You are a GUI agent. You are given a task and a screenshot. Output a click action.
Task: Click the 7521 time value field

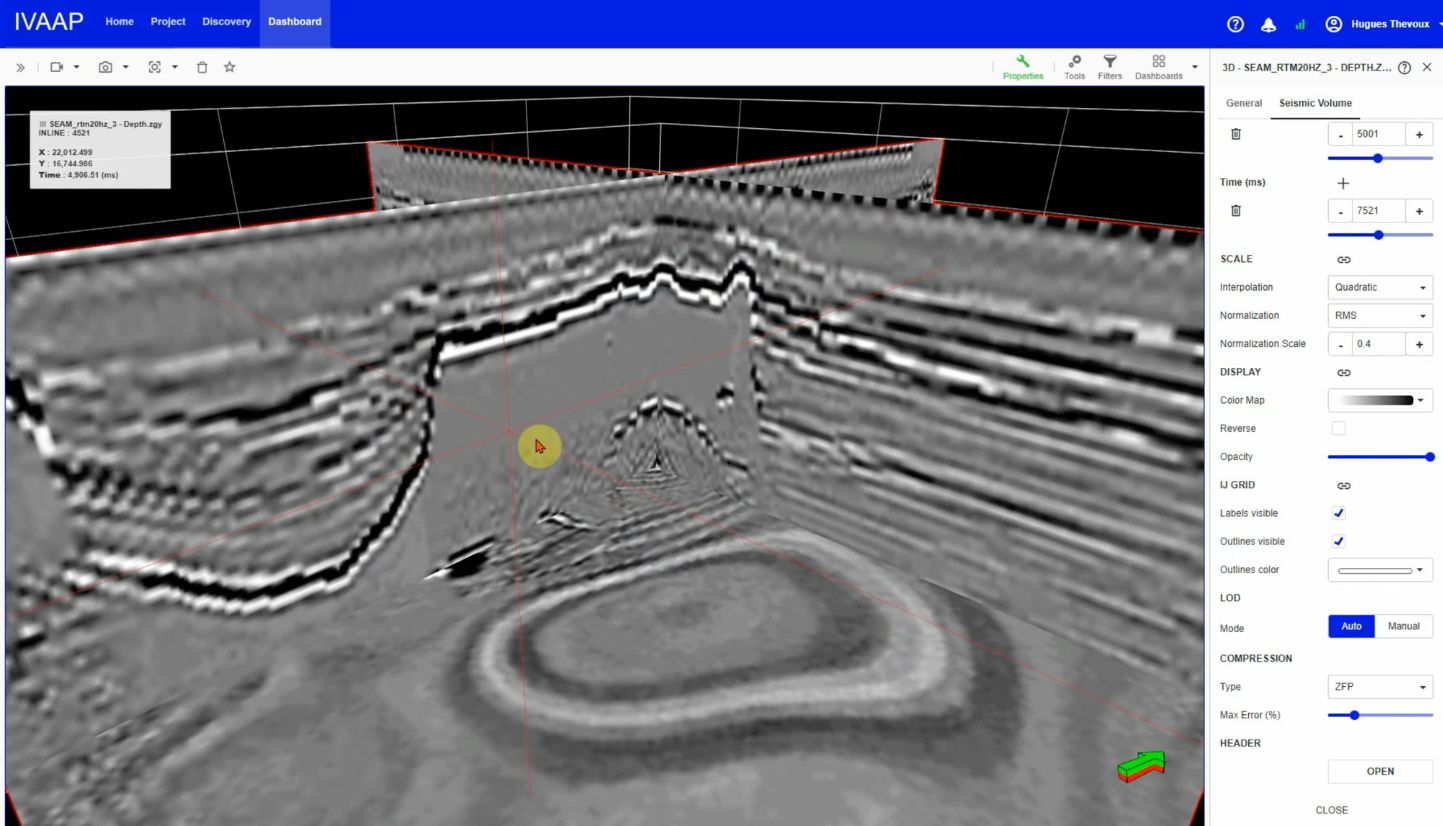(1378, 211)
